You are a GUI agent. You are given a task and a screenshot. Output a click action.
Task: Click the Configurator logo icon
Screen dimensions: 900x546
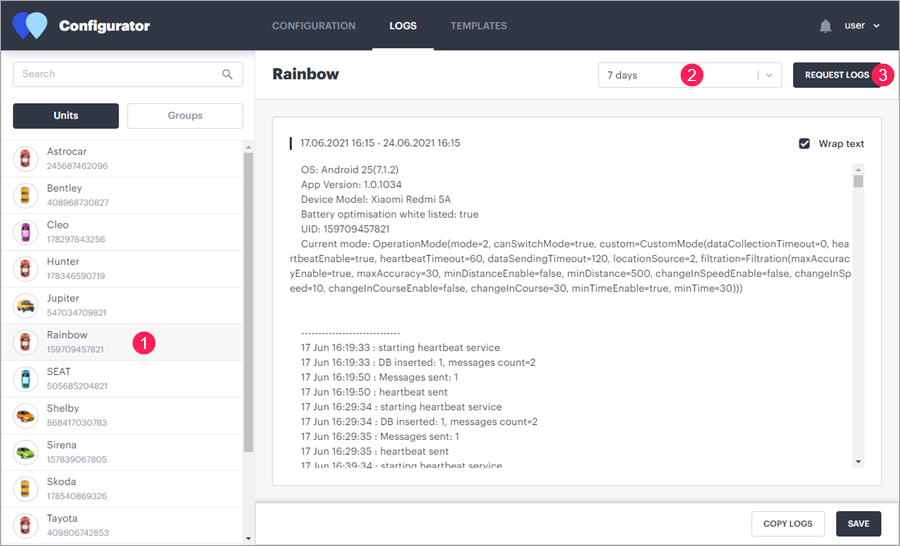(x=30, y=25)
